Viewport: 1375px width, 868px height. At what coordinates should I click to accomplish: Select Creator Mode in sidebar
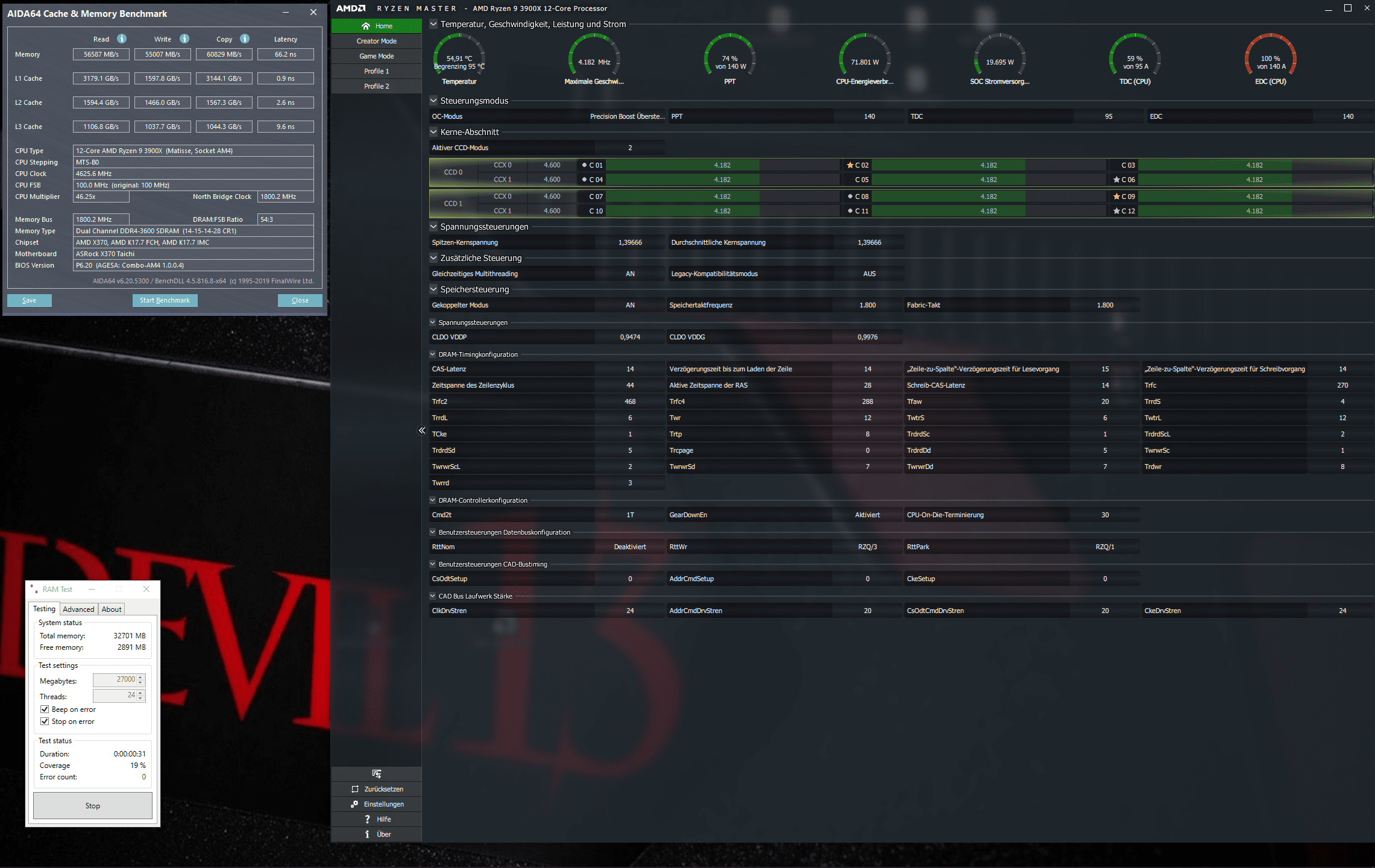pyautogui.click(x=376, y=41)
